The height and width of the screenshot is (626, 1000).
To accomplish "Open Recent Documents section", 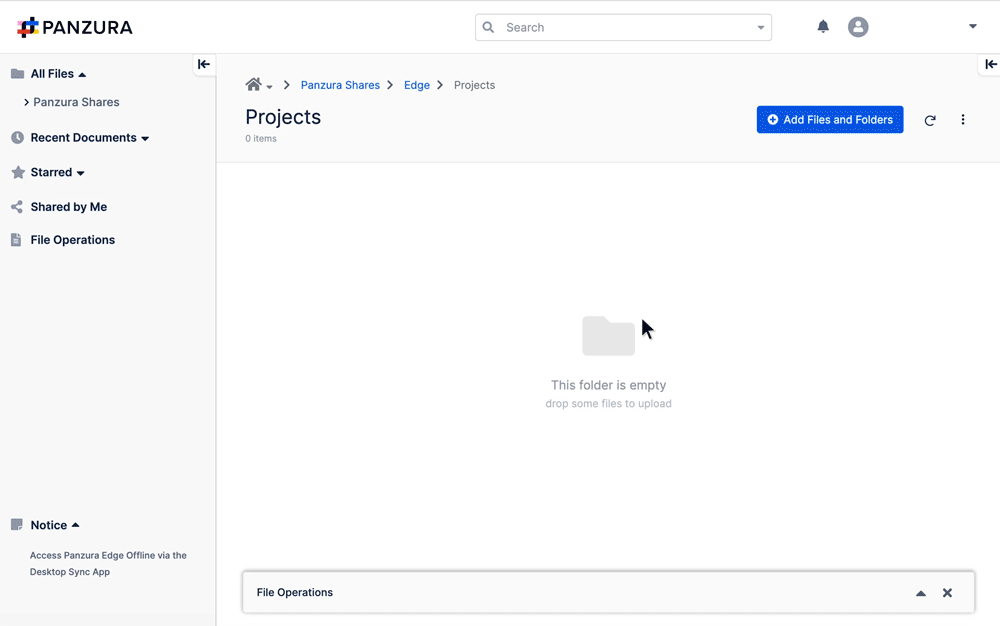I will coord(83,138).
